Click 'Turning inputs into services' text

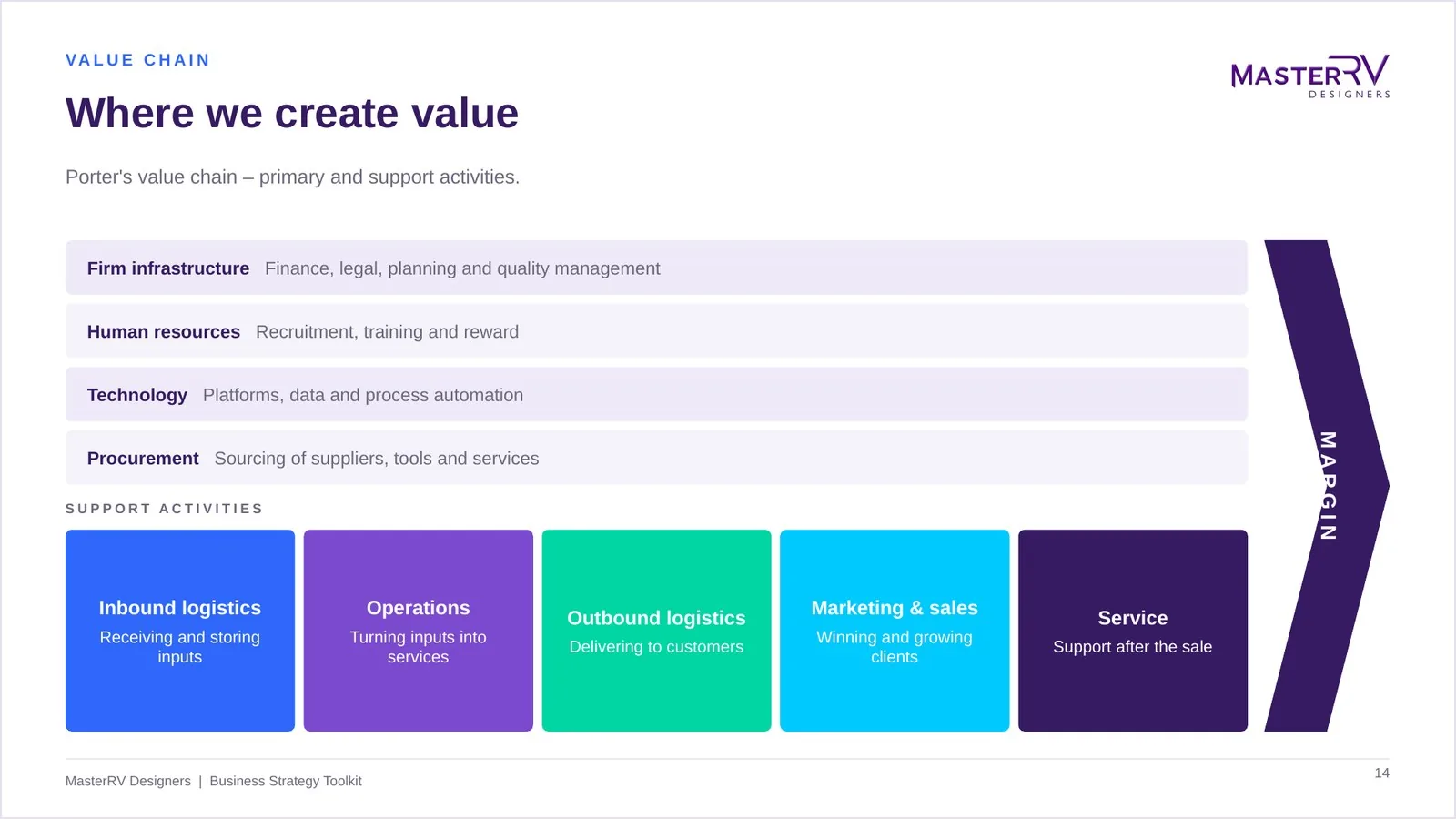419,647
